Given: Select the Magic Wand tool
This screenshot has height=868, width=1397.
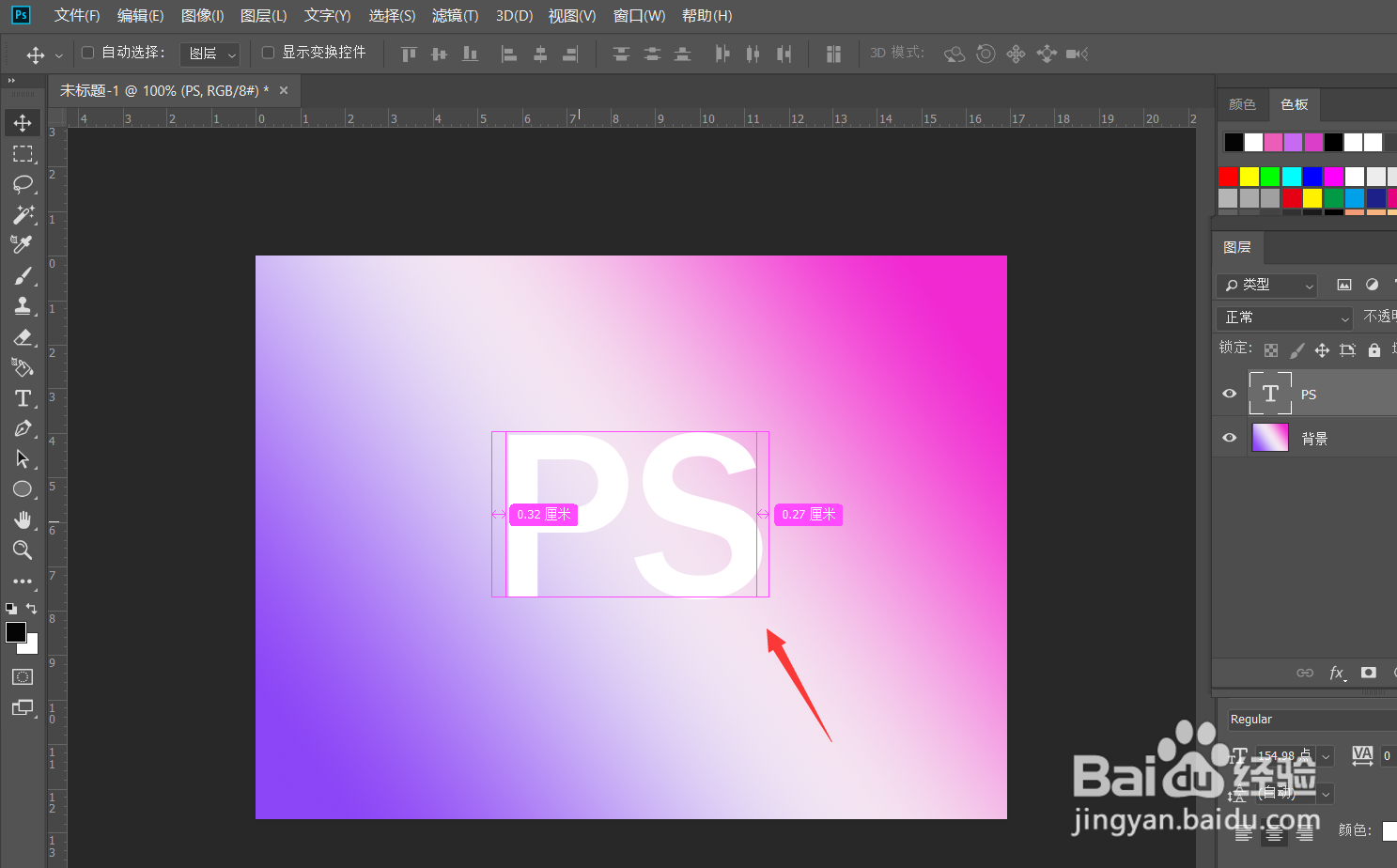Looking at the screenshot, I should pyautogui.click(x=23, y=214).
